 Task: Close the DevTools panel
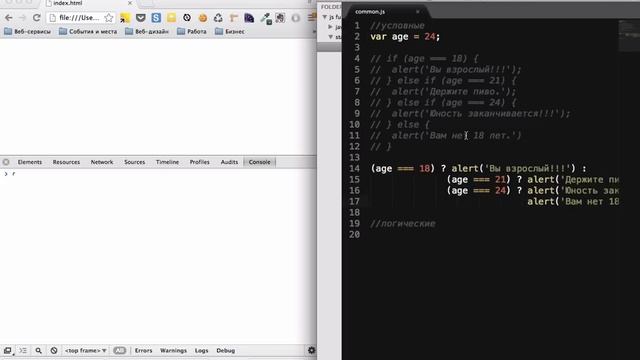tap(6, 162)
